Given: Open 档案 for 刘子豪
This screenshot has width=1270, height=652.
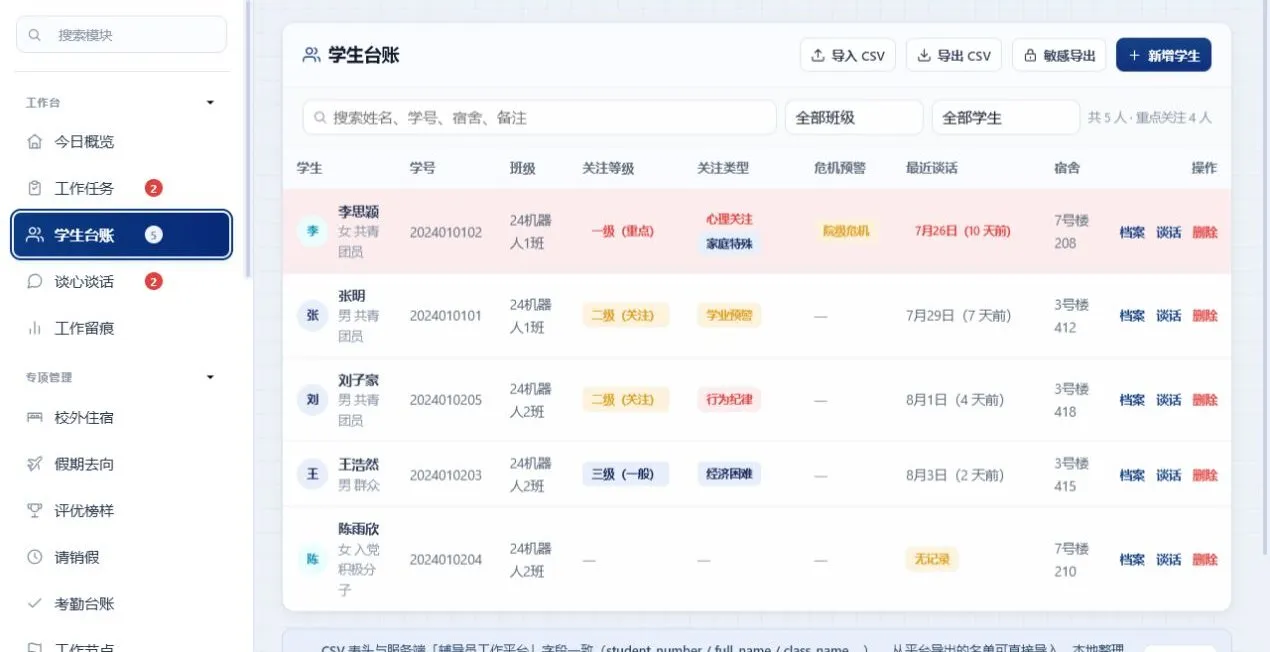Looking at the screenshot, I should (x=1132, y=400).
